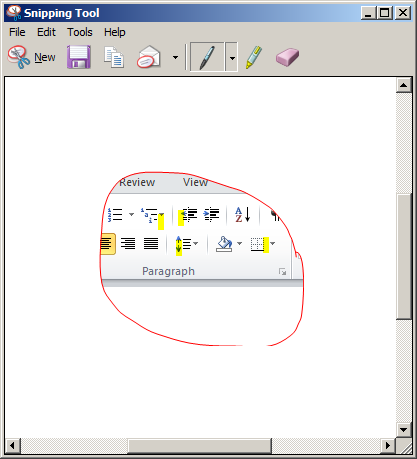Click Borders icon in snip
This screenshot has width=417, height=459.
click(259, 244)
